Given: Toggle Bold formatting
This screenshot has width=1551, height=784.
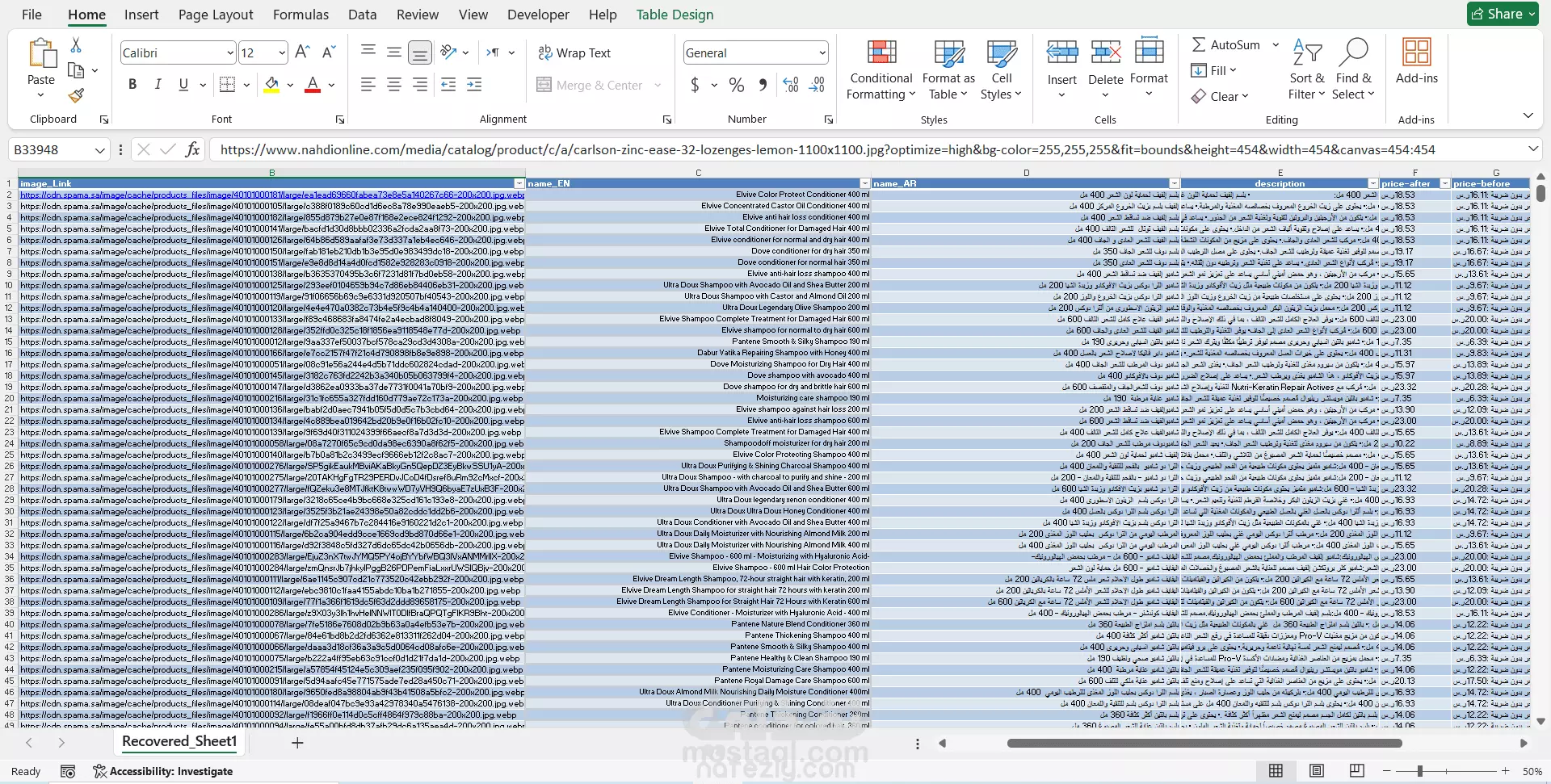Looking at the screenshot, I should tap(132, 85).
